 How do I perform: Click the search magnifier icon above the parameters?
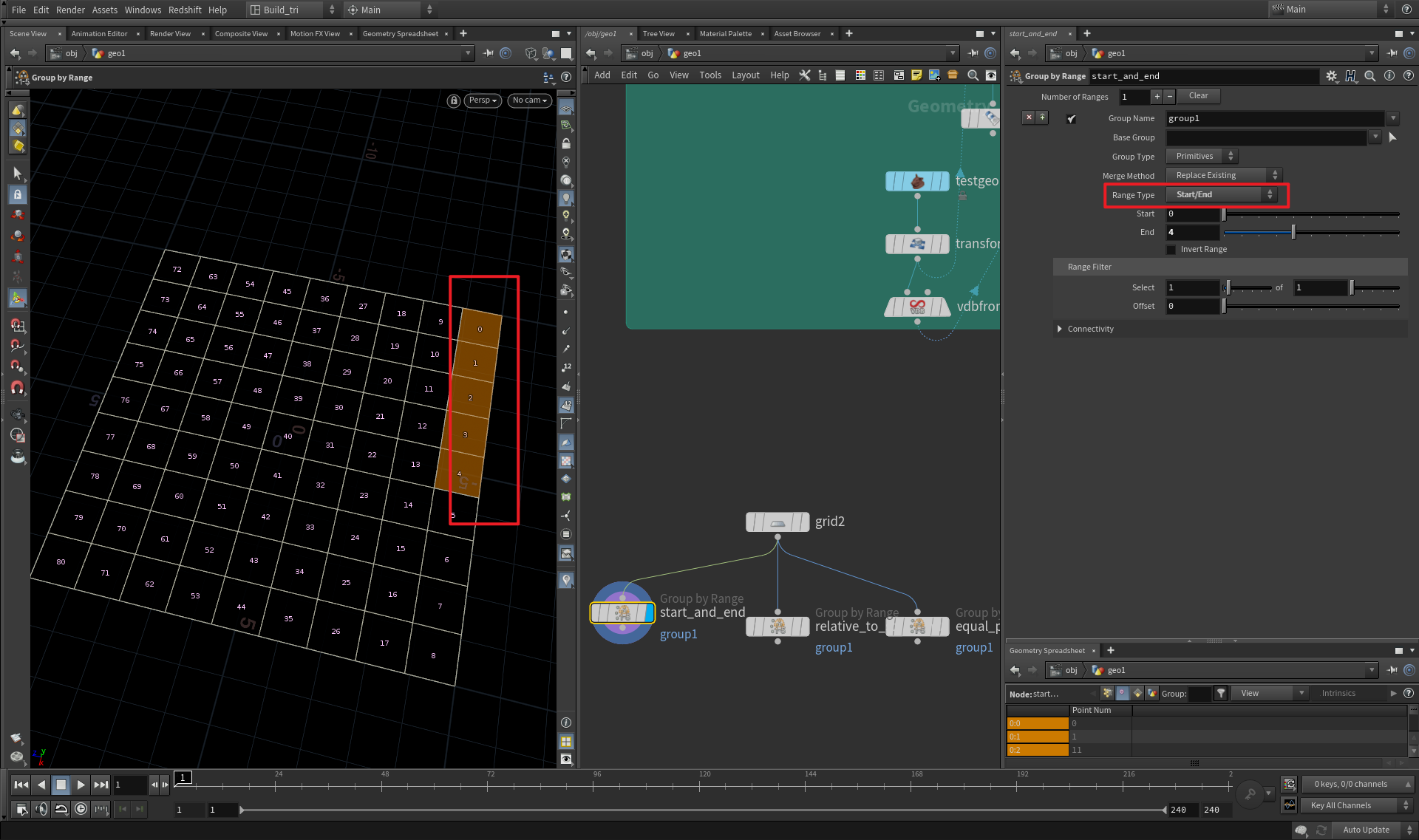[x=1370, y=75]
